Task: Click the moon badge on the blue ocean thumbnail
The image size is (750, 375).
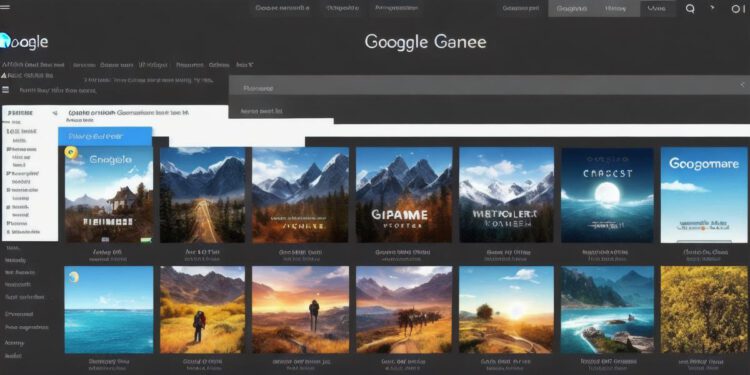Action: 73,277
